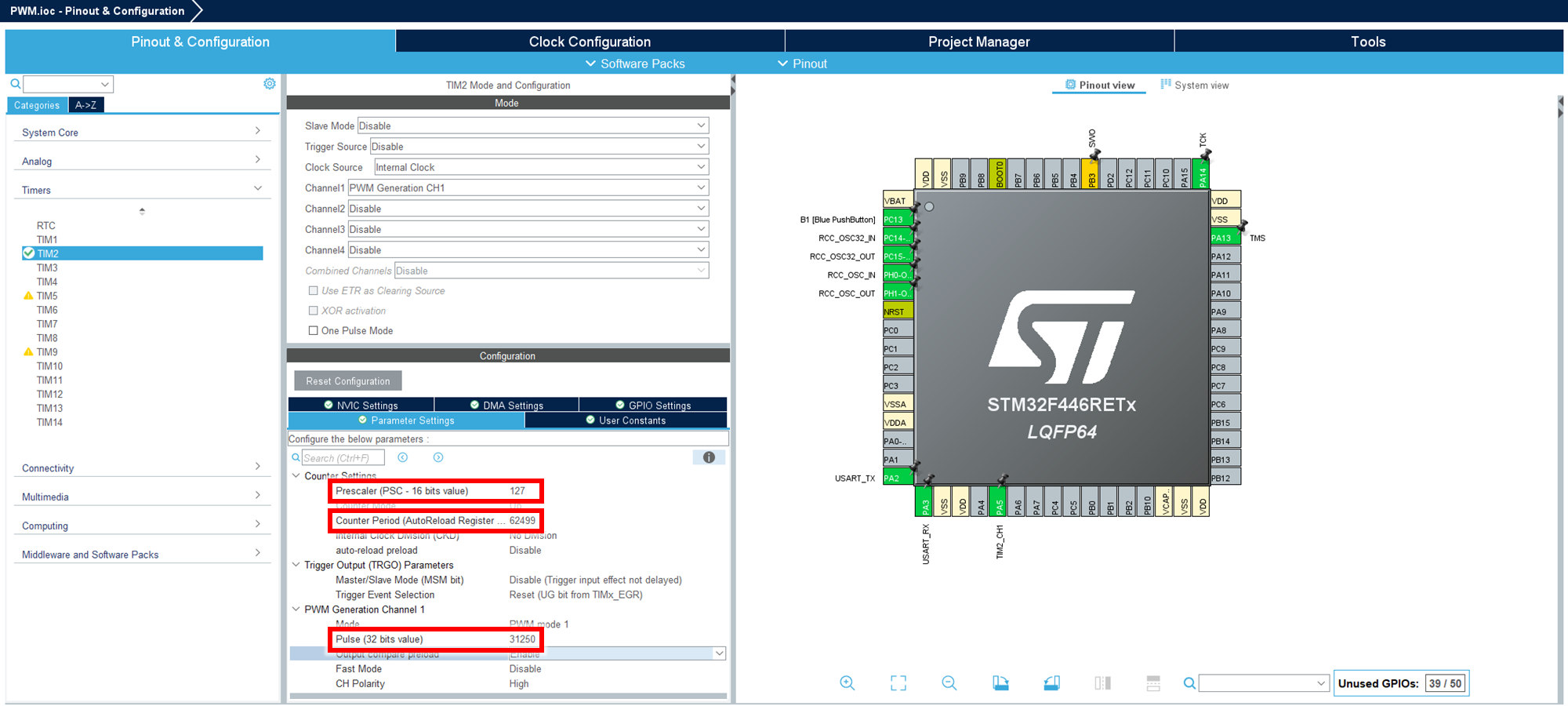
Task: Collapse PWM Generation Channel 1 group
Action: [296, 609]
